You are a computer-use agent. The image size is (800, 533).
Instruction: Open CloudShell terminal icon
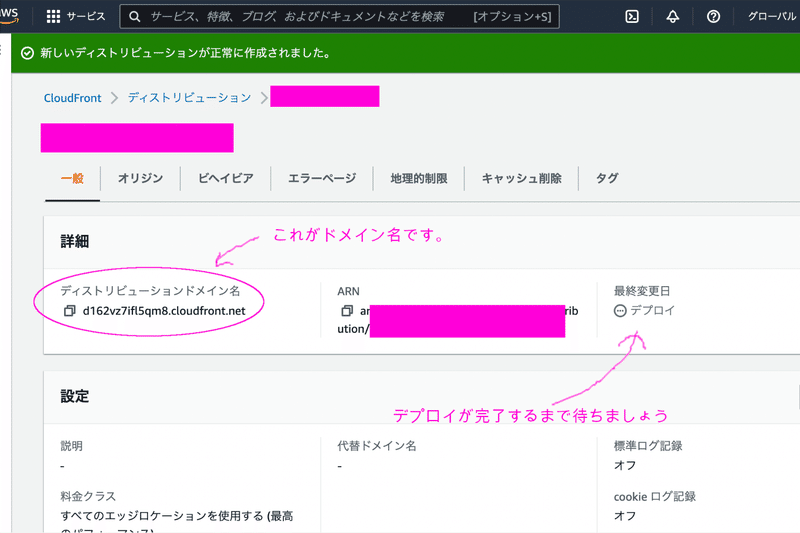coord(632,16)
